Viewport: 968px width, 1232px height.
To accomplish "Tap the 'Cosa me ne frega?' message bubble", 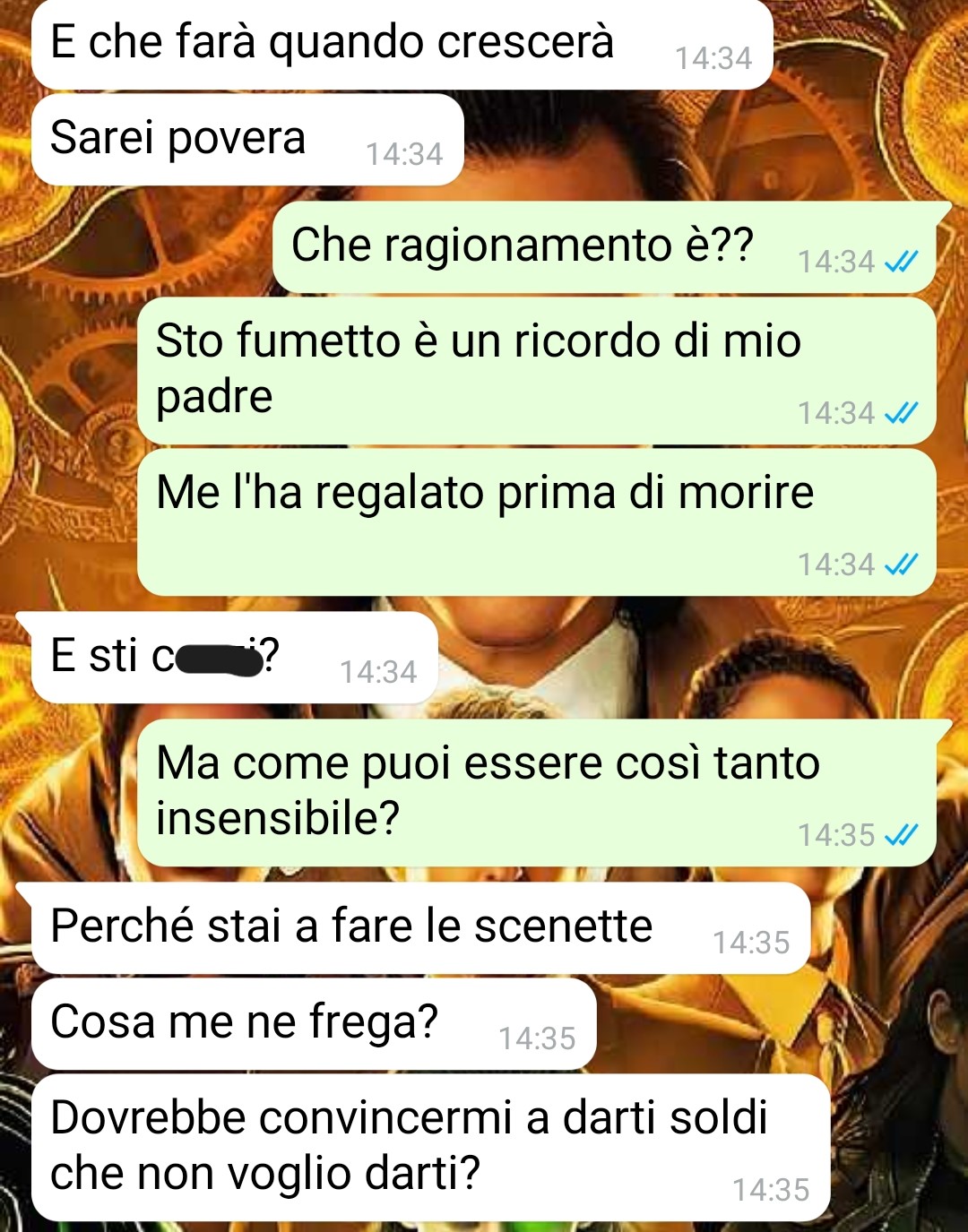I will coord(314,1024).
